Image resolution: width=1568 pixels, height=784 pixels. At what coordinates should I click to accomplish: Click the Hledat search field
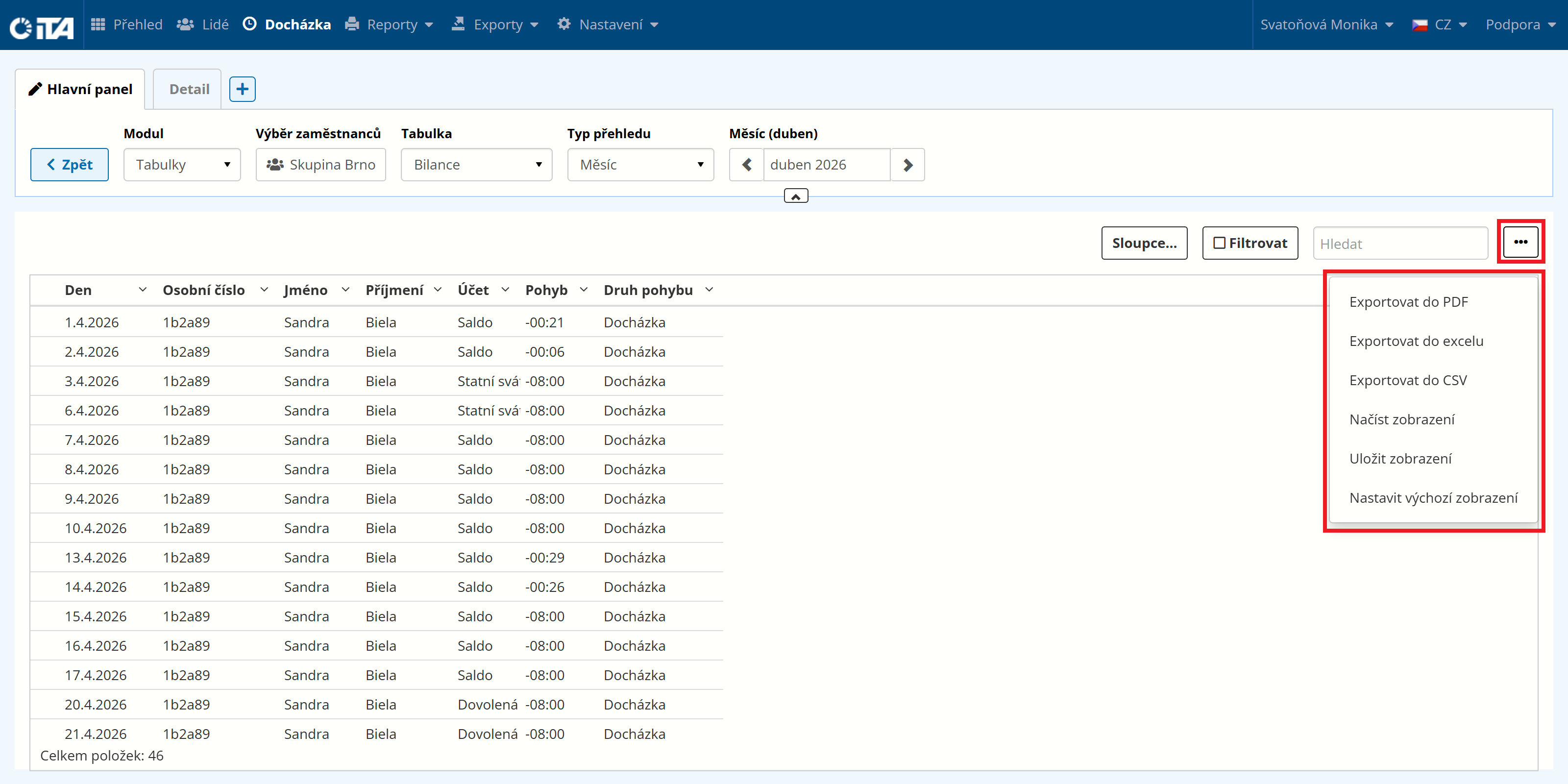pyautogui.click(x=1400, y=244)
